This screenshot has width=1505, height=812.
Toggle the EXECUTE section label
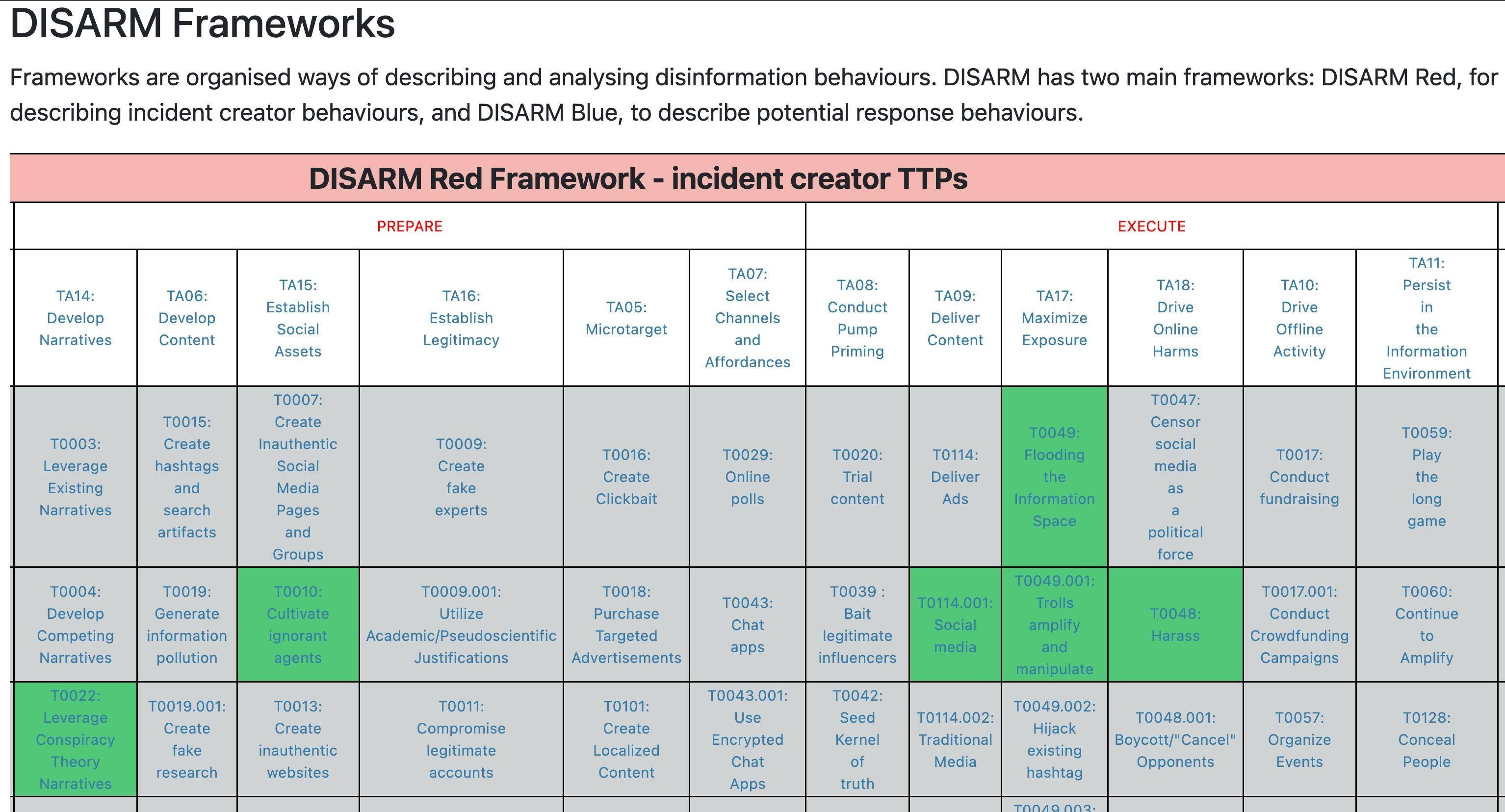(x=1149, y=226)
